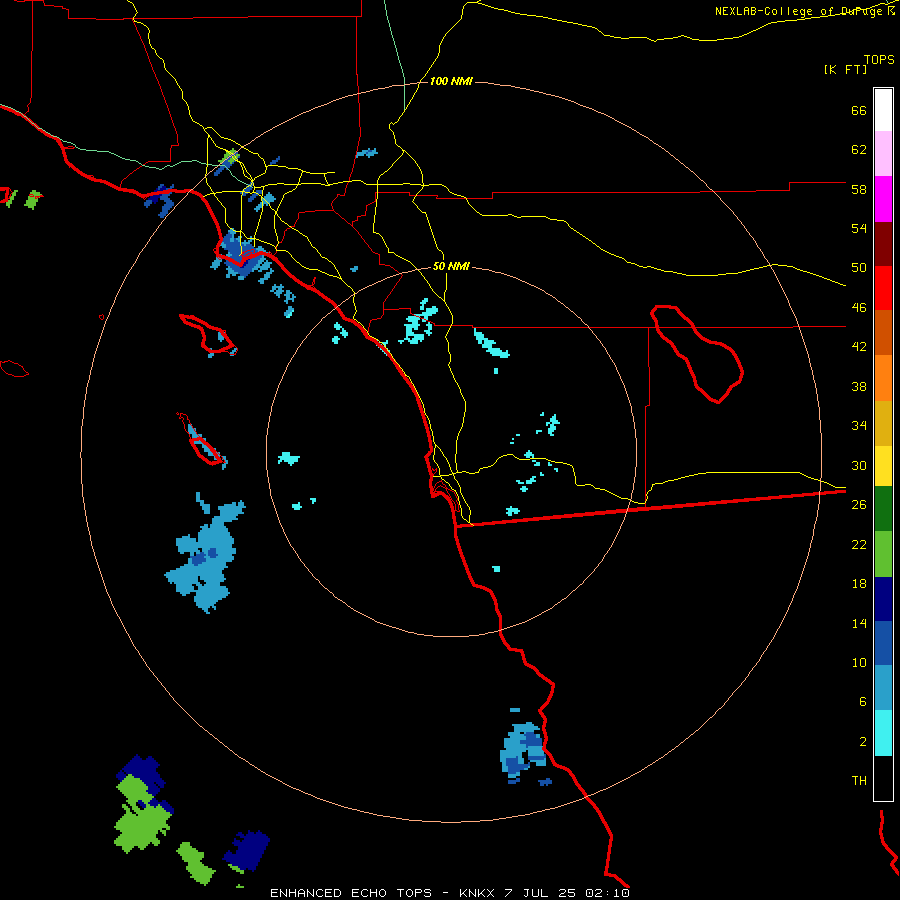Click the '18' legend value
Image resolution: width=900 pixels, height=900 pixels.
coord(859,584)
